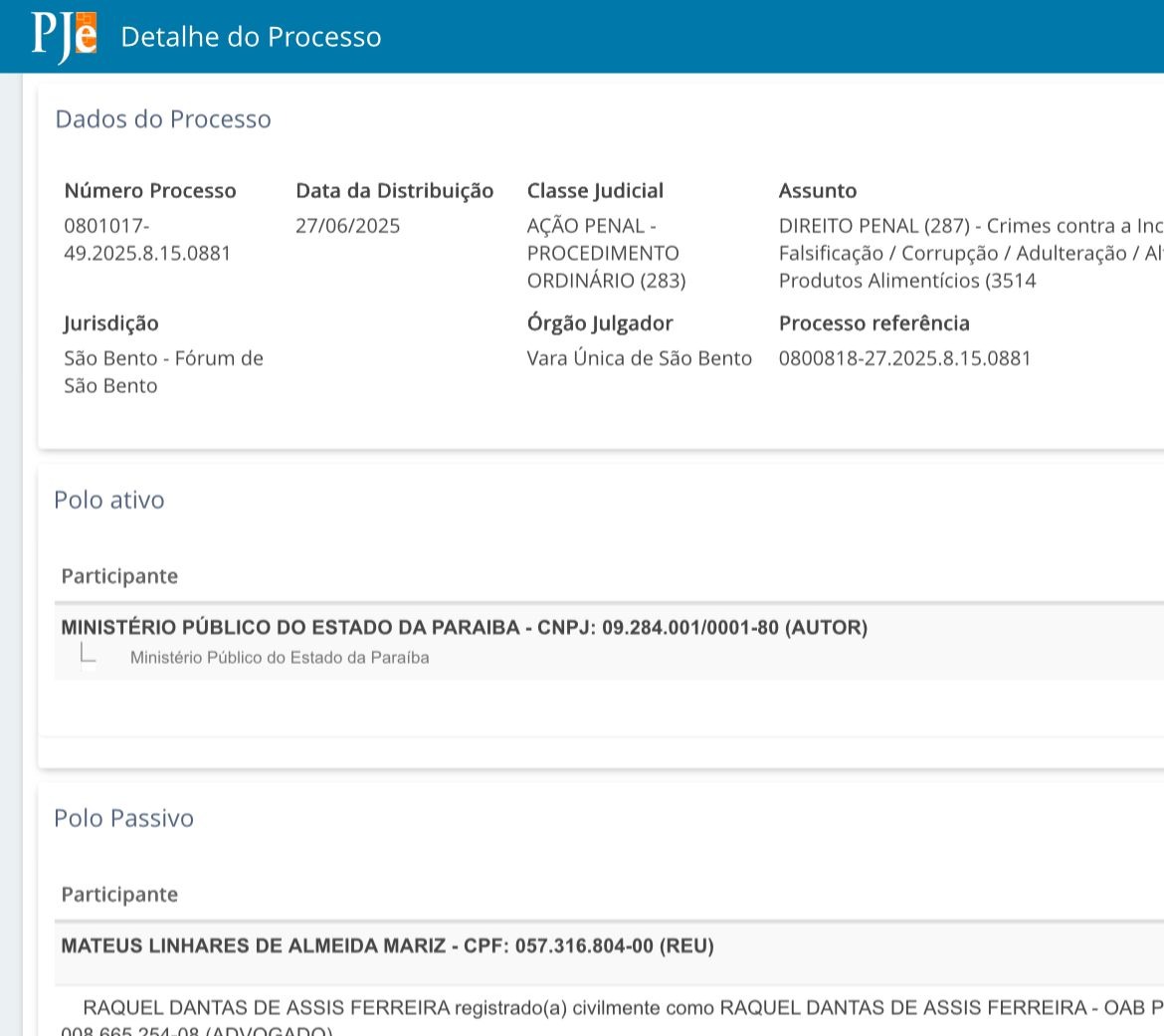Click the Número Processo field label
1164x1036 pixels.
pos(150,191)
